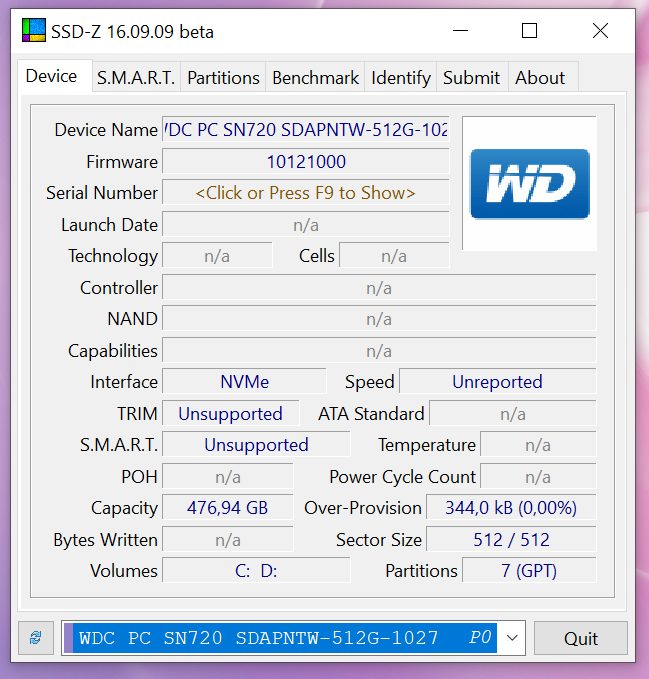Maximize the SSD-Z window

tap(529, 31)
